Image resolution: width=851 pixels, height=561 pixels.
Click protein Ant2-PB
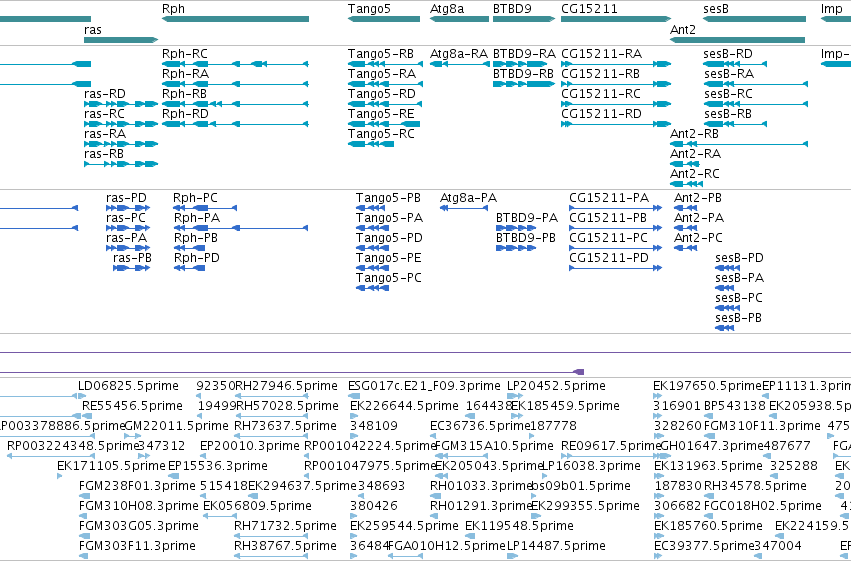(685, 208)
